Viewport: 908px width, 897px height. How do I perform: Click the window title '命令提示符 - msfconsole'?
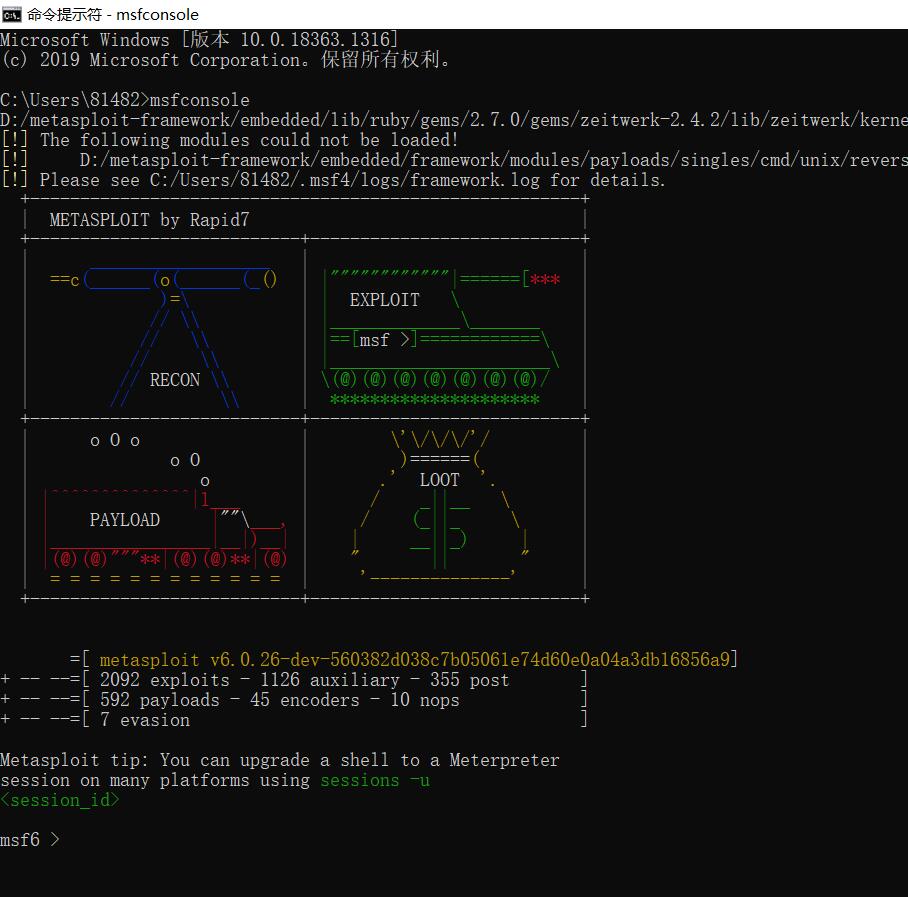pyautogui.click(x=113, y=14)
